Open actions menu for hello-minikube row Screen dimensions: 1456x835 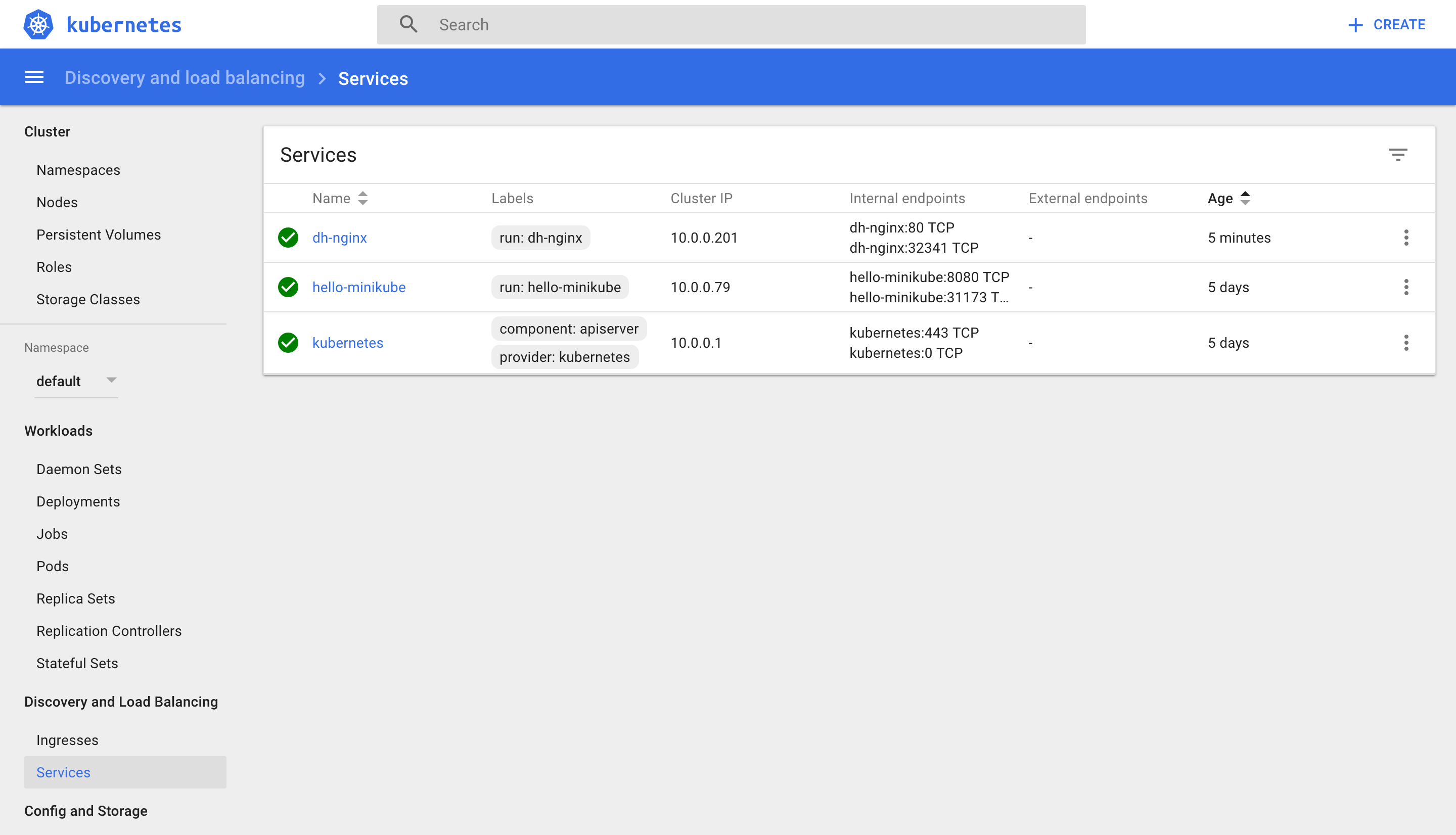click(x=1405, y=287)
